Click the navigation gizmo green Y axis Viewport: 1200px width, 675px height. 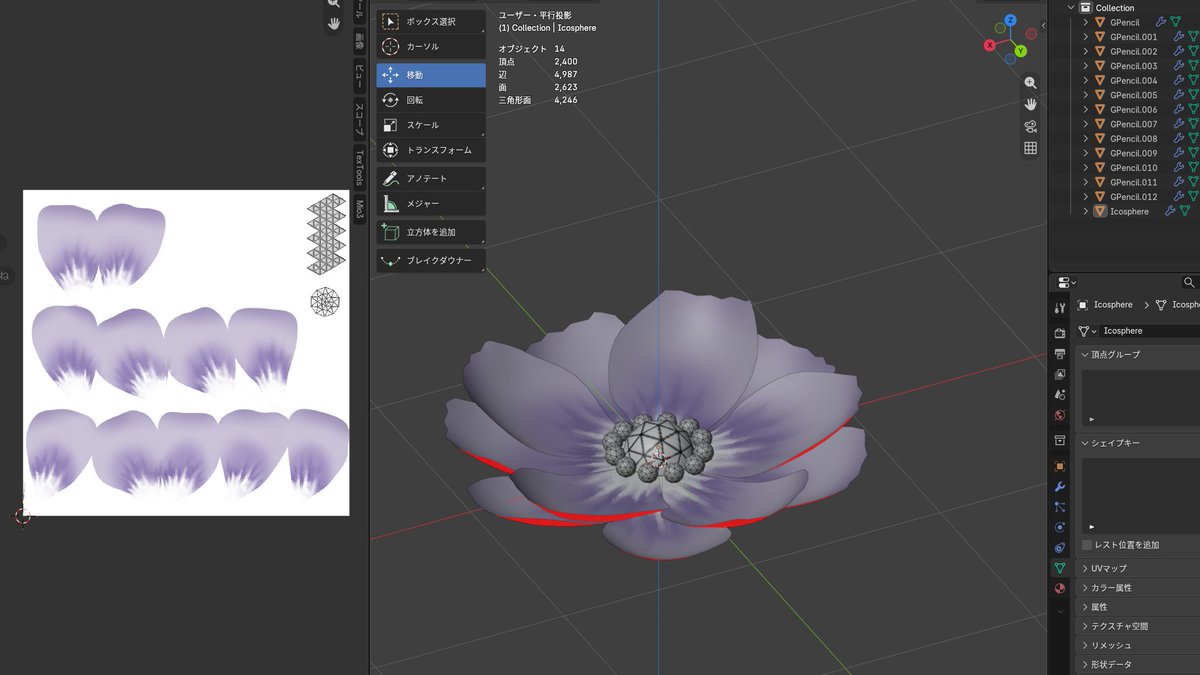(1021, 50)
